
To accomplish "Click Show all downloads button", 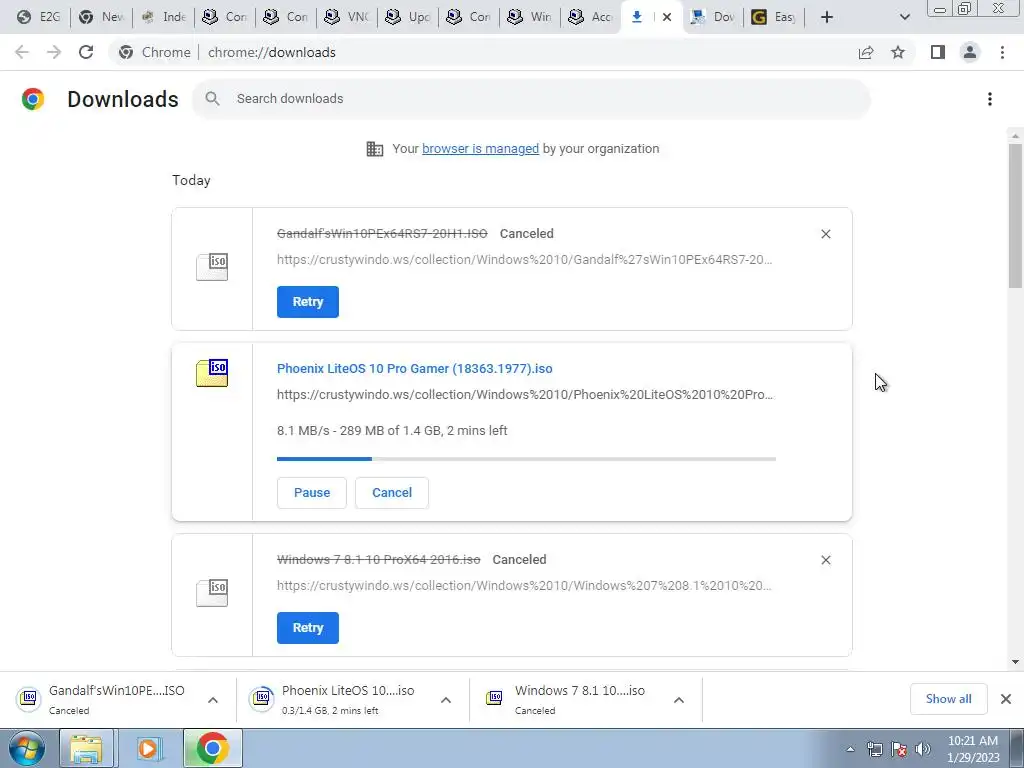I will [948, 699].
